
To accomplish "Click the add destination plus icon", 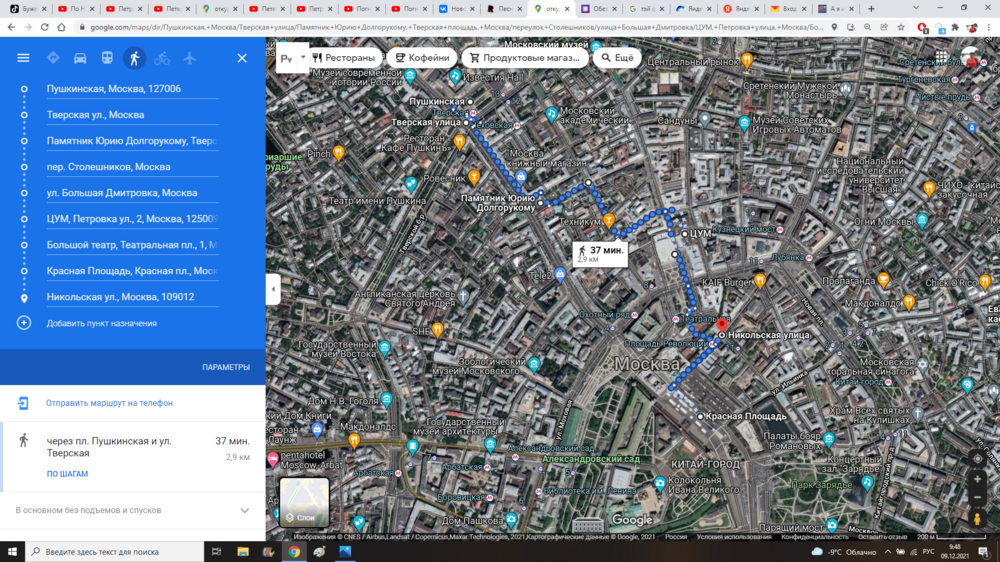I will tap(24, 323).
